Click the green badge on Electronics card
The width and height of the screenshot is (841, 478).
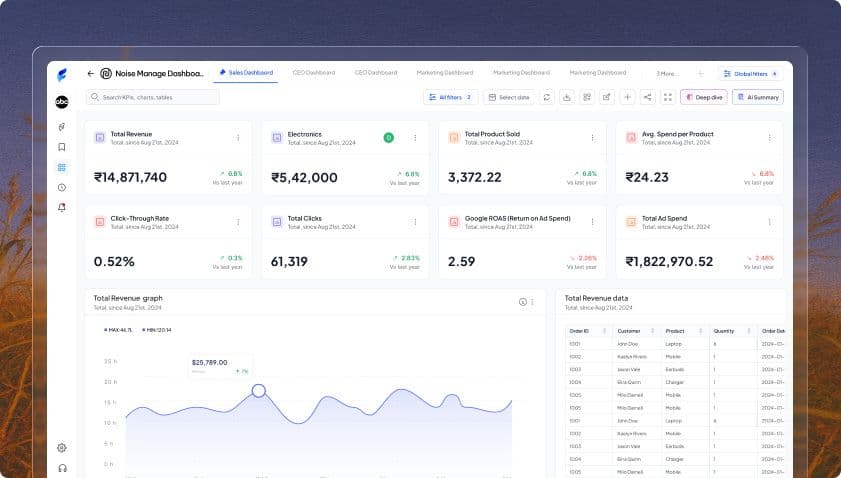coord(389,138)
